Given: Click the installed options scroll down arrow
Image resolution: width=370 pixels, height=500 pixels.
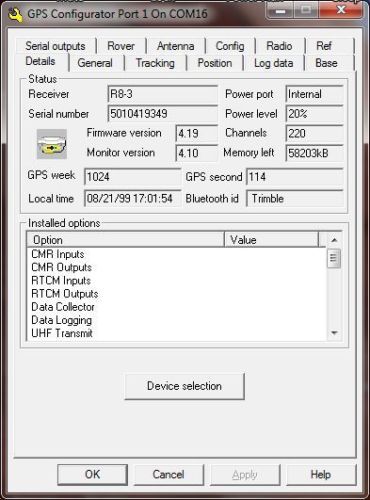Looking at the screenshot, I should point(334,333).
